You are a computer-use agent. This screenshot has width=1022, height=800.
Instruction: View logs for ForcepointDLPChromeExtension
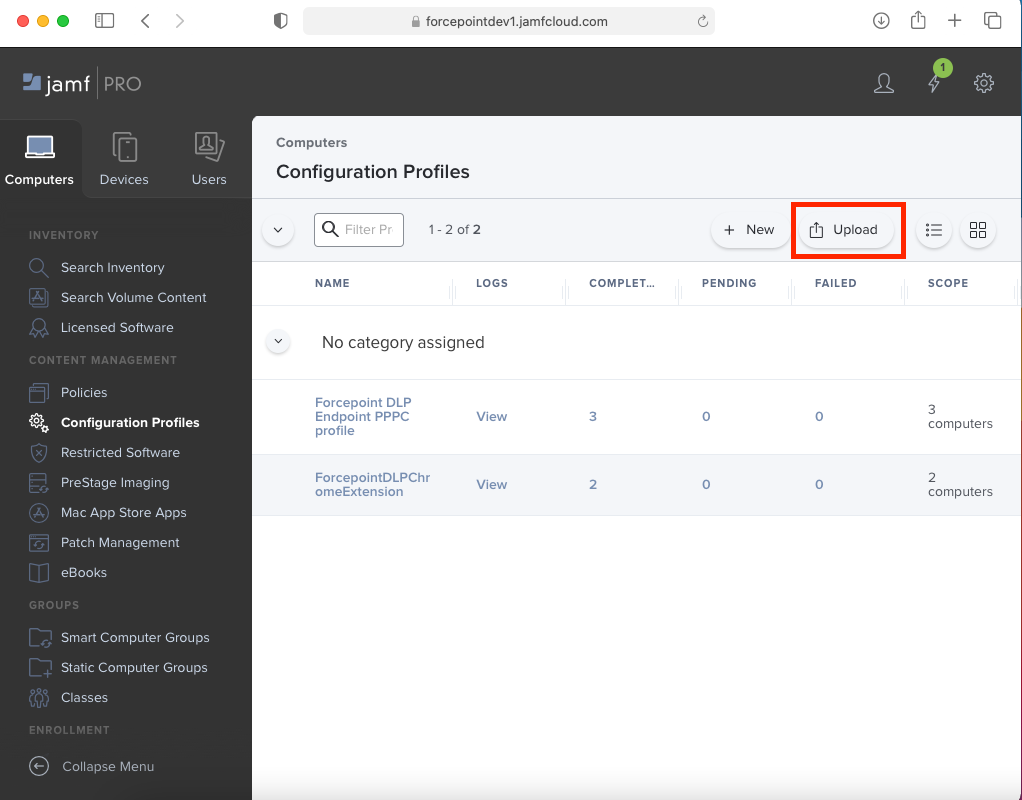point(491,484)
